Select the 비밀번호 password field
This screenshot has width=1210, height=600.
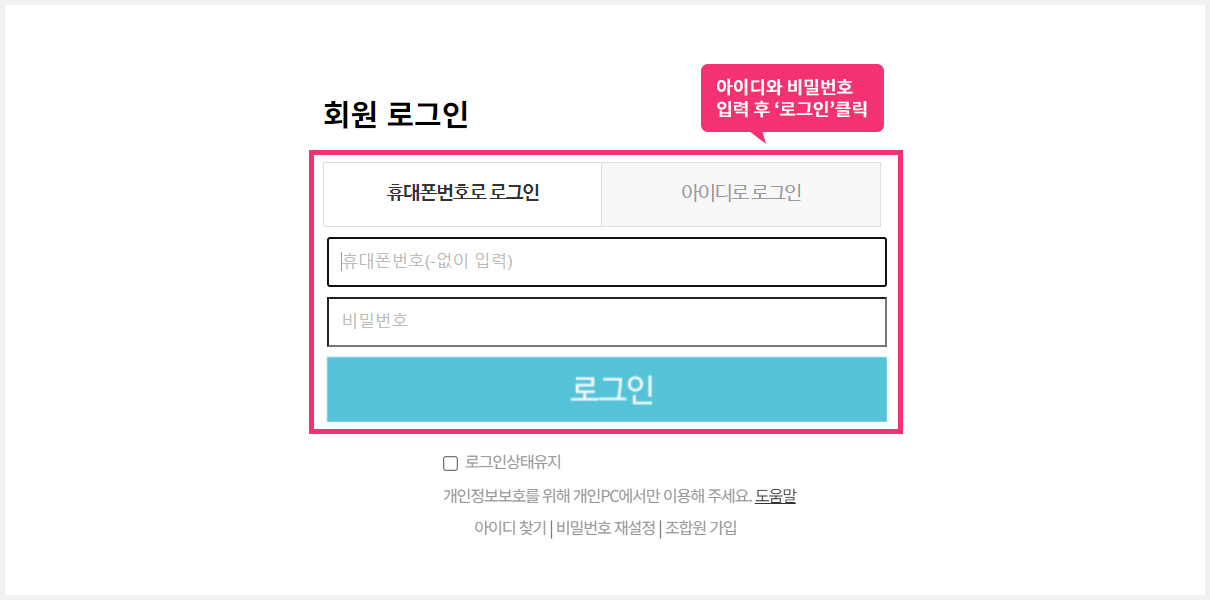coord(606,322)
